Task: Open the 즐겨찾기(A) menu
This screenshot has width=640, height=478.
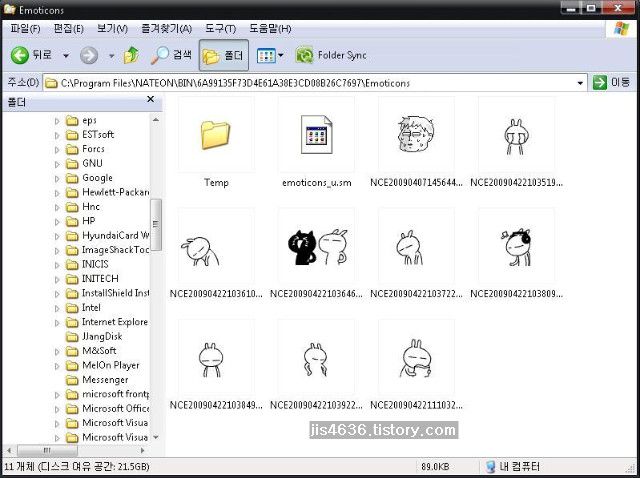Action: [x=167, y=29]
